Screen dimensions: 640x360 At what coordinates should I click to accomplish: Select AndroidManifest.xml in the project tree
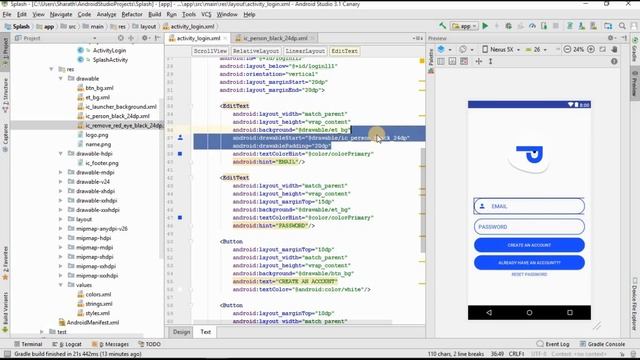(93, 322)
